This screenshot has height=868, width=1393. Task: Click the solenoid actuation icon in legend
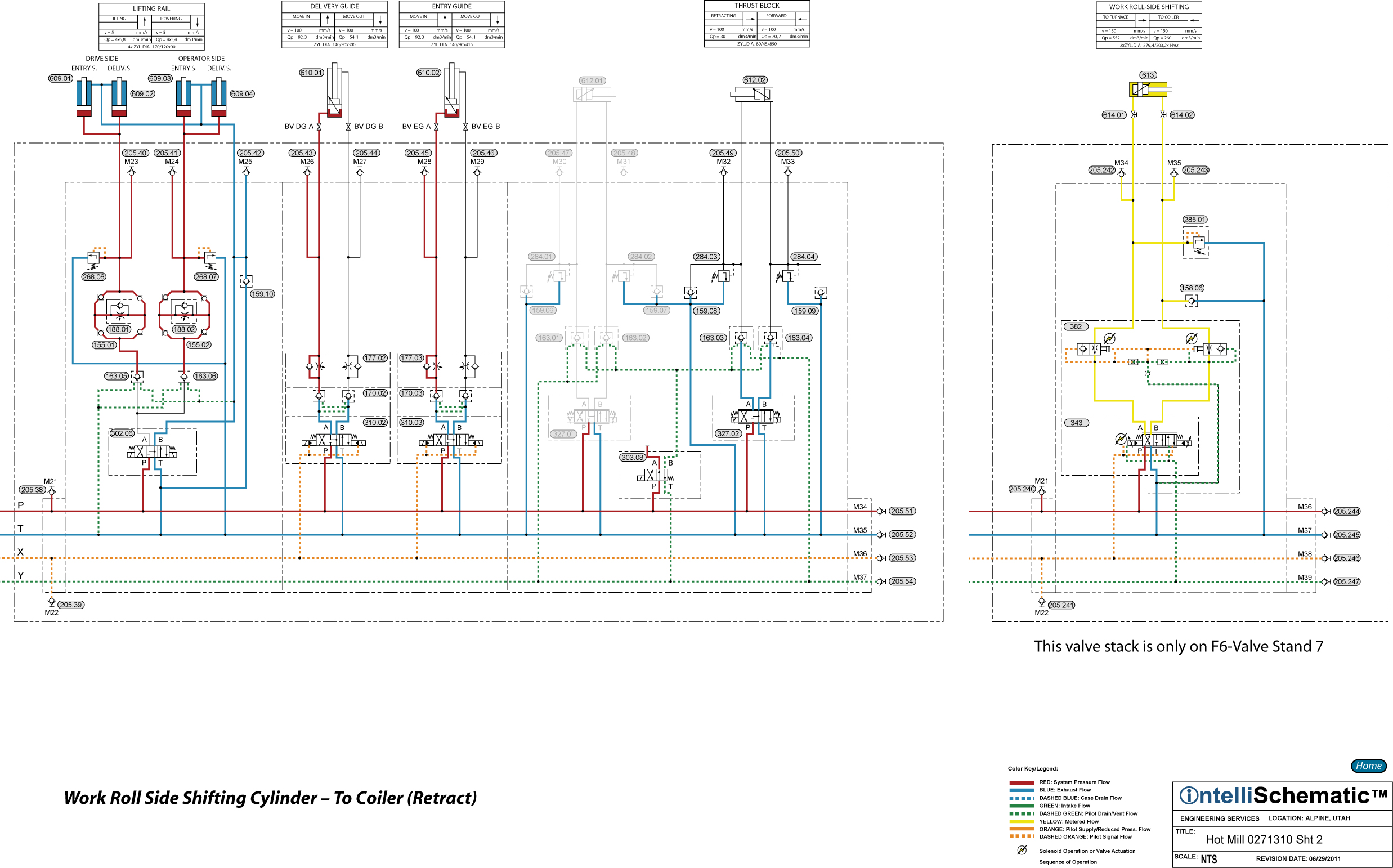click(1022, 850)
